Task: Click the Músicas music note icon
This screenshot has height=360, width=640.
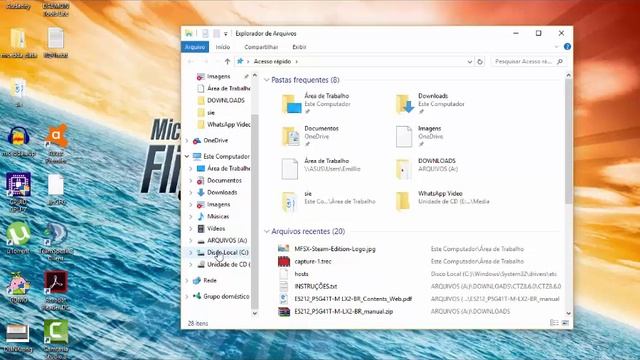Action: pos(200,216)
